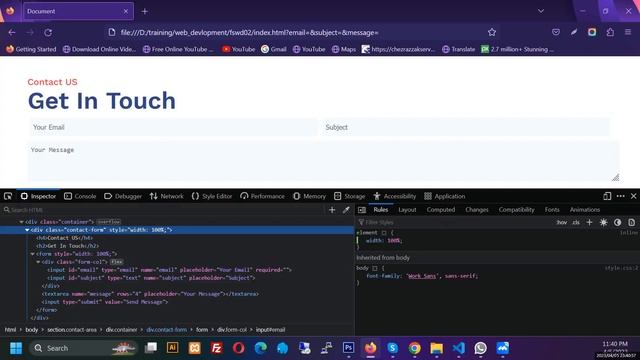Collapse the div.contact-form node

tap(27, 230)
